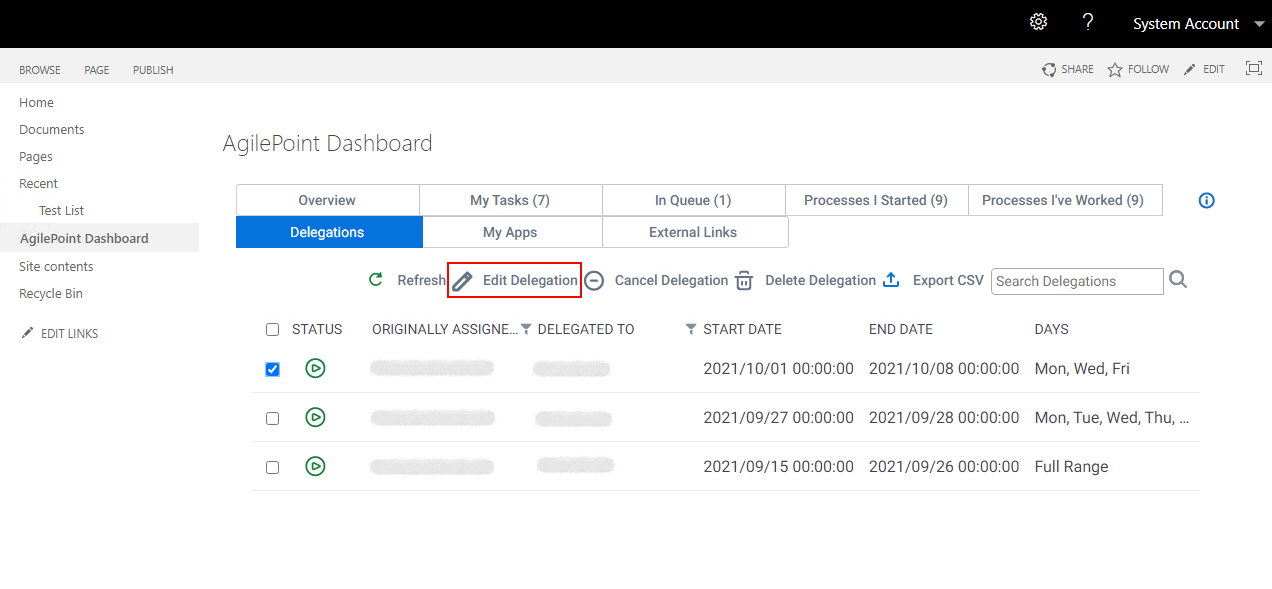
Task: Click the Edit page pencil icon
Action: 1190,69
